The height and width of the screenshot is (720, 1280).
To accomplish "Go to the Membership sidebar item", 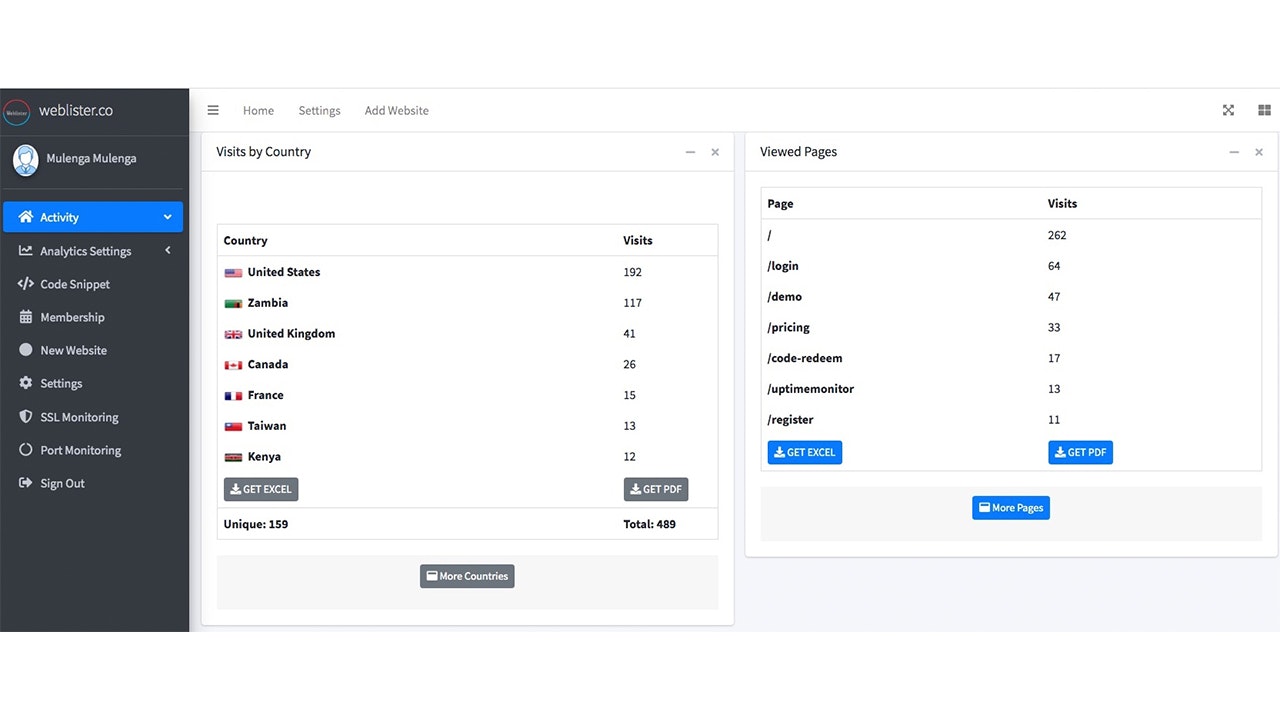I will (x=72, y=317).
